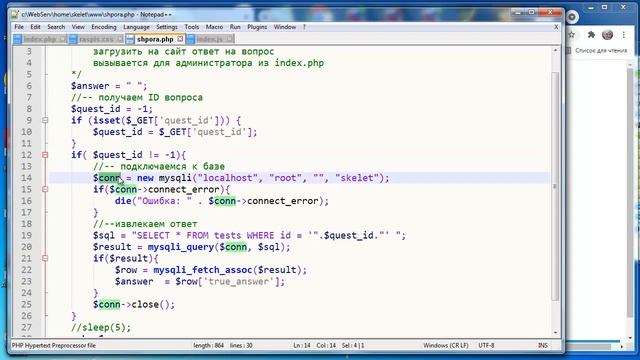Open the Macro menu
This screenshot has height=360, width=640.
(214, 27)
